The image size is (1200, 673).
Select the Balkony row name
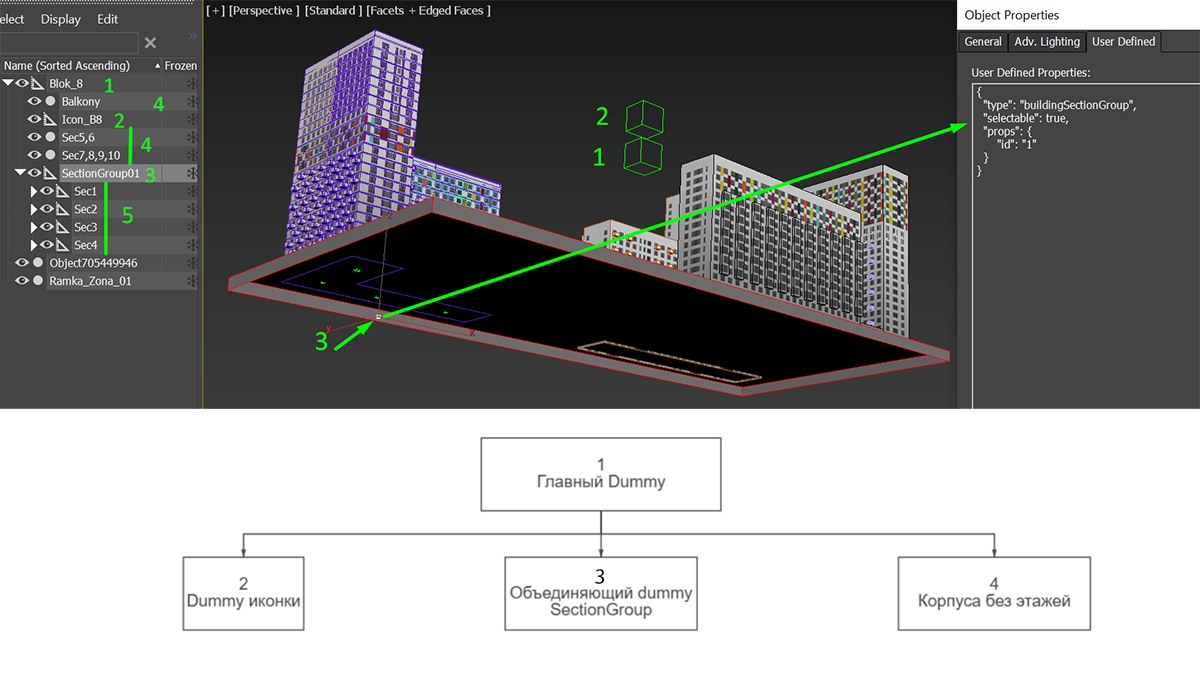(x=80, y=102)
